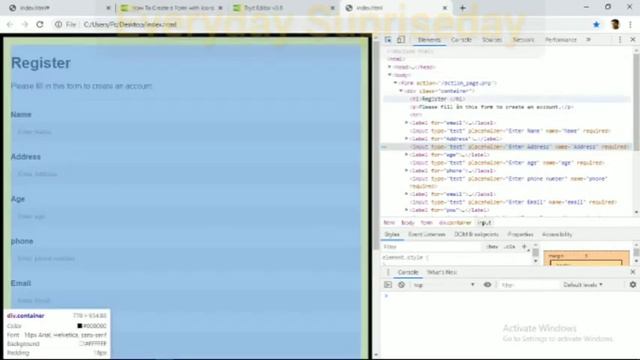Go forward in browser history

point(24,24)
